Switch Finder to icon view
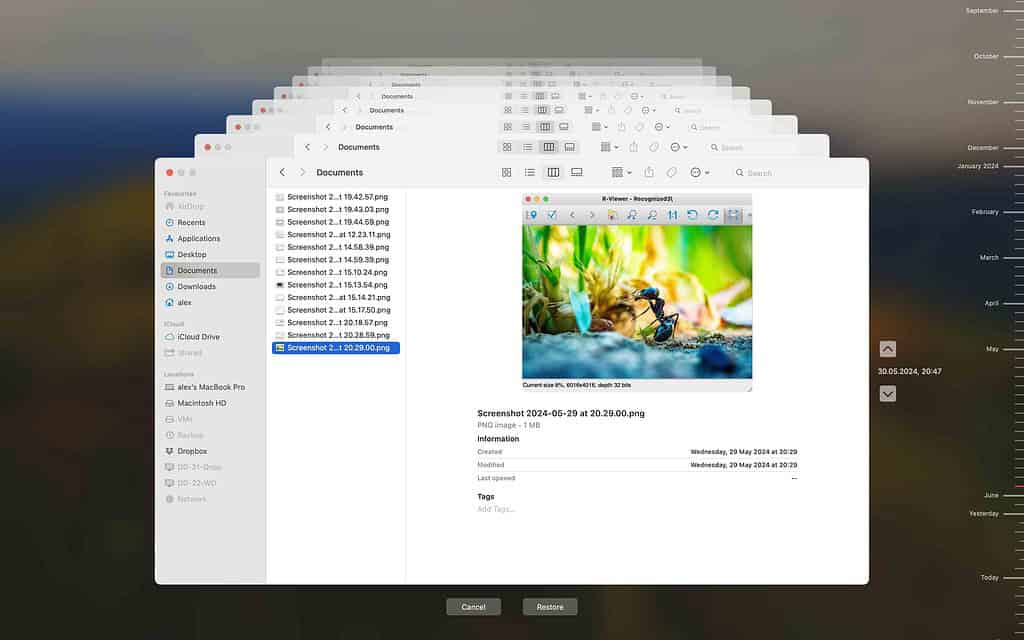The width and height of the screenshot is (1024, 640). (507, 172)
